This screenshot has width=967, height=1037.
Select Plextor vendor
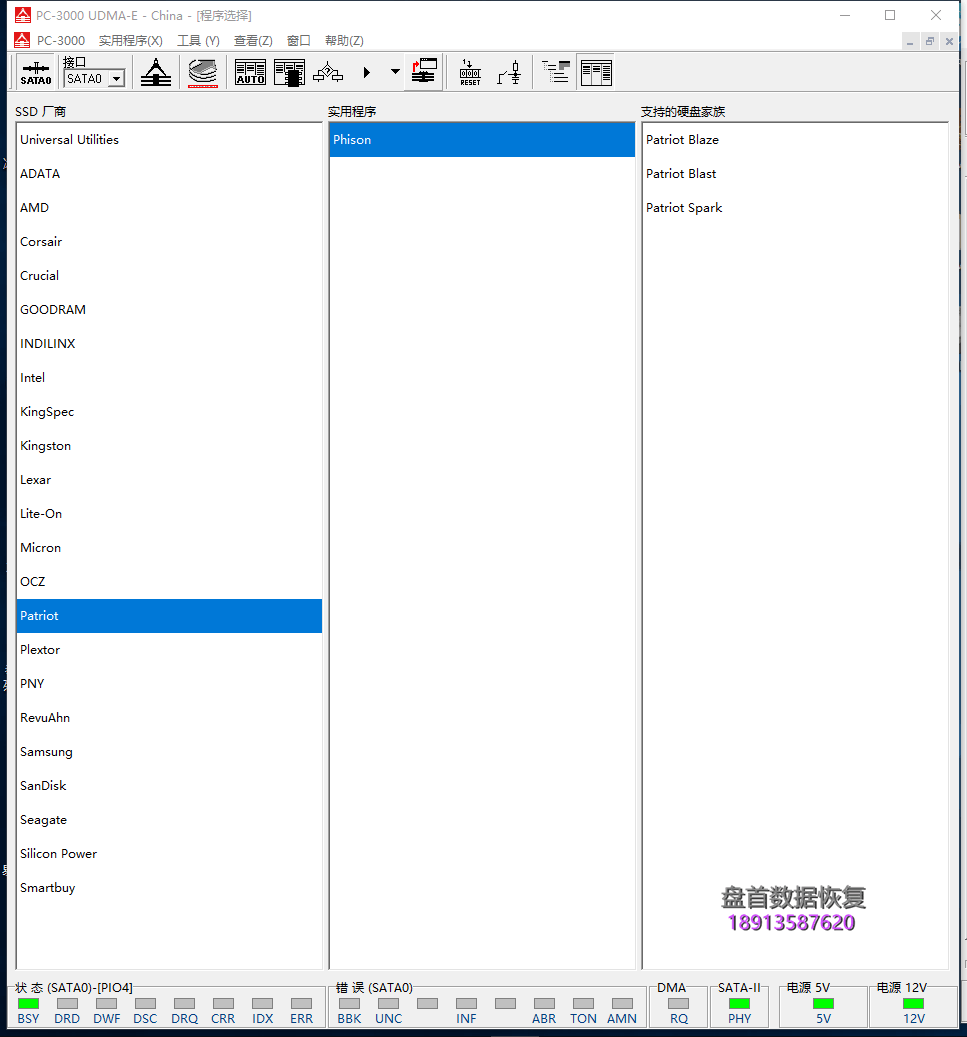[x=169, y=650]
